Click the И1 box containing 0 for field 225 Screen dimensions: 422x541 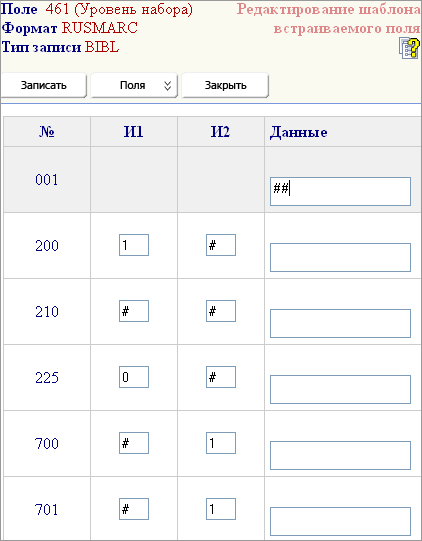click(134, 377)
